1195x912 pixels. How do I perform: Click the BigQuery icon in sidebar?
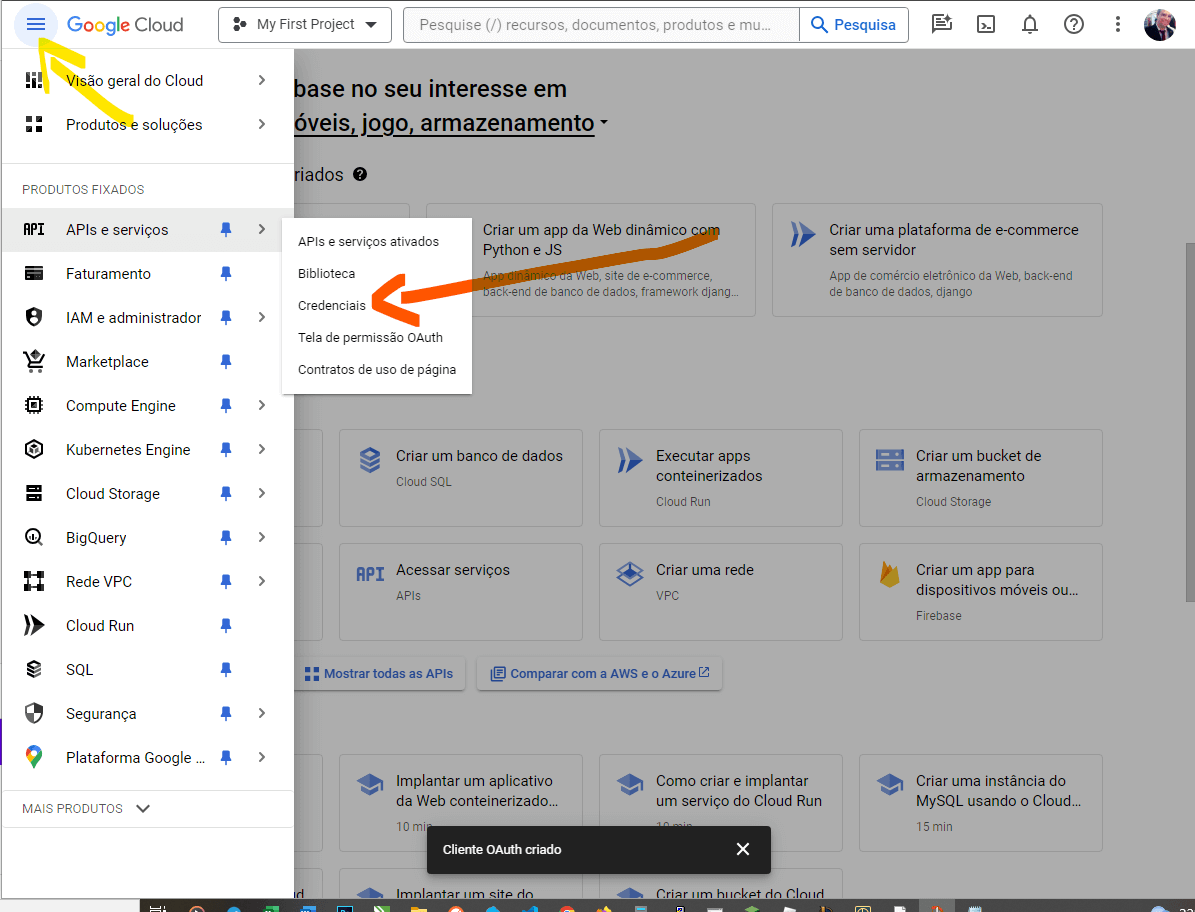[34, 538]
